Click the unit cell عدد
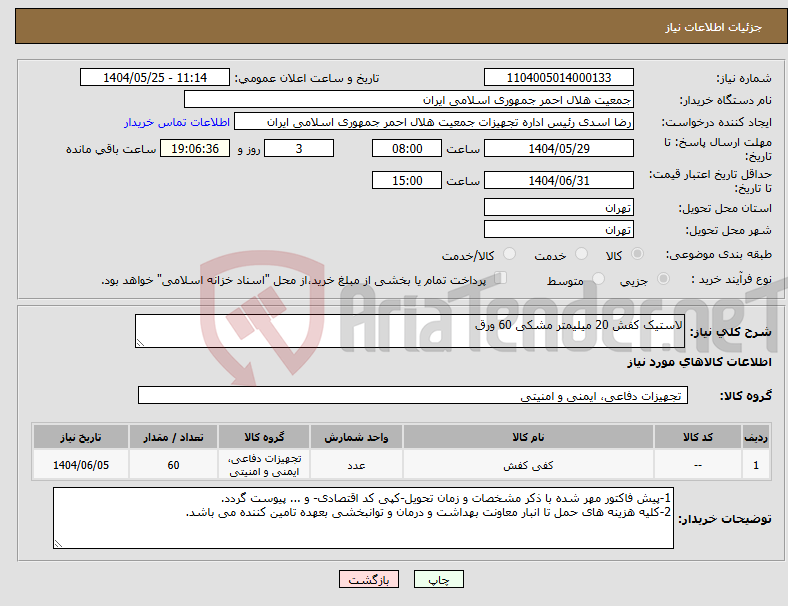Screen dimensions: 788x606 point(356,465)
